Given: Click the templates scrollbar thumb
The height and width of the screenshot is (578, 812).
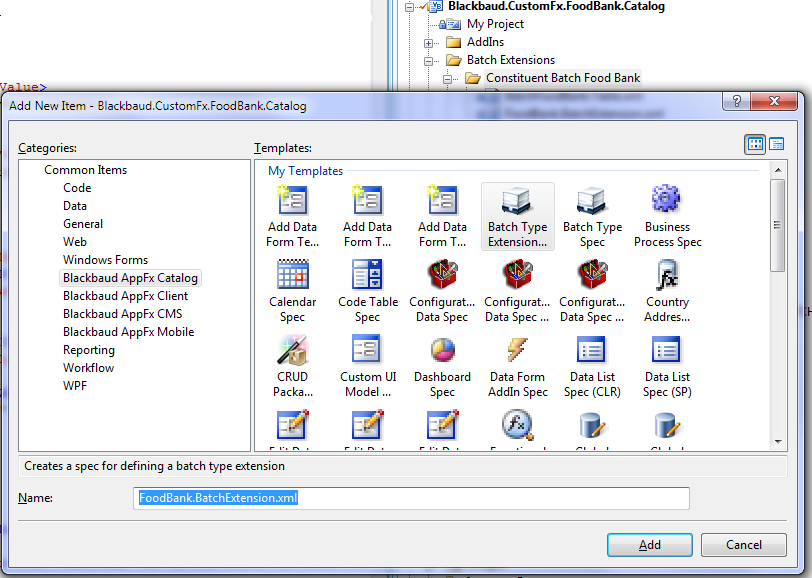Looking at the screenshot, I should point(777,225).
